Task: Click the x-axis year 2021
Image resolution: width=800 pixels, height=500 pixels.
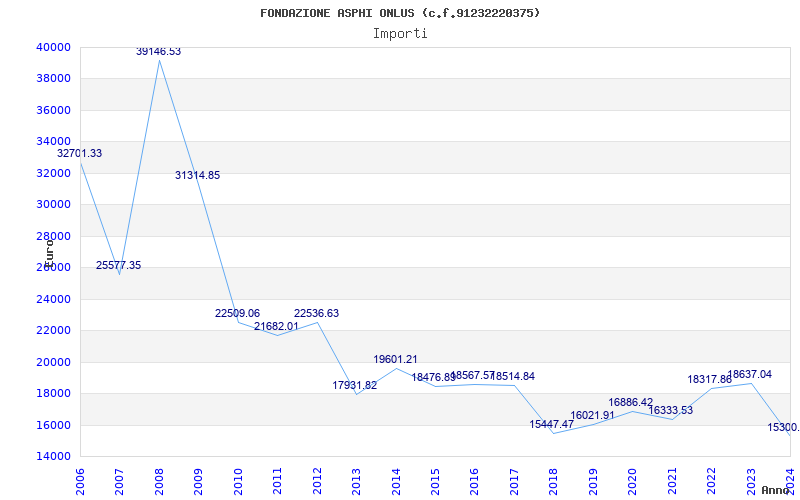Action: click(x=672, y=482)
